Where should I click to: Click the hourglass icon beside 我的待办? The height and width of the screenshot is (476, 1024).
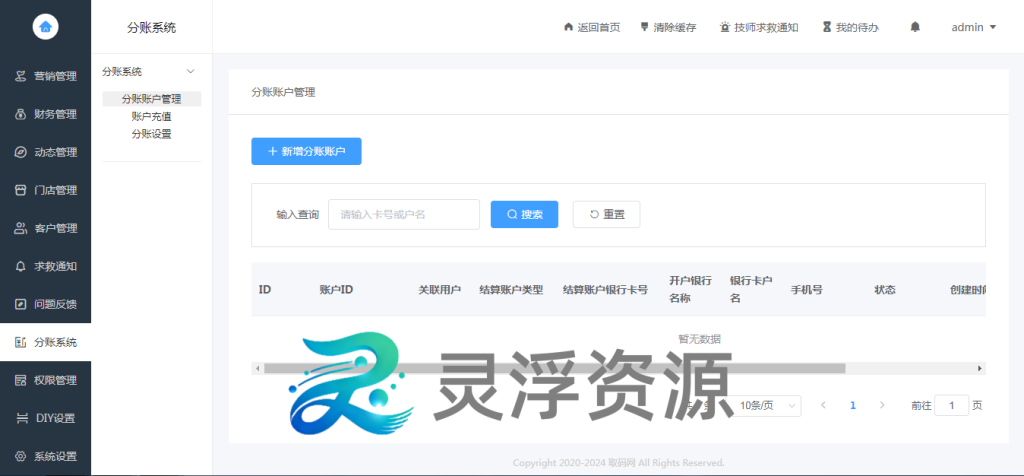coord(827,27)
